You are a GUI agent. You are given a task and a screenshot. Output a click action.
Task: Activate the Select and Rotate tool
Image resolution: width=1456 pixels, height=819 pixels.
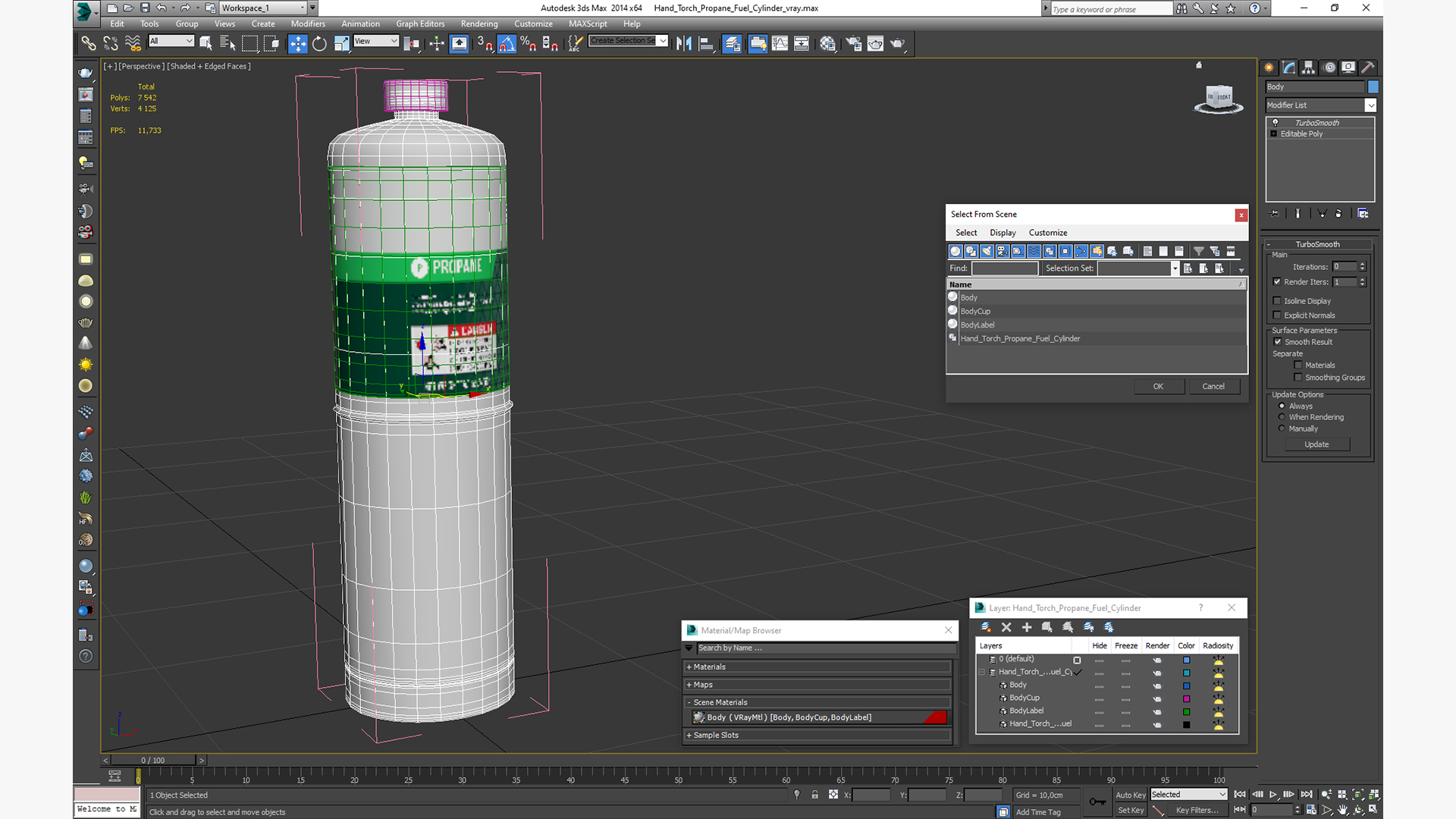pyautogui.click(x=319, y=43)
